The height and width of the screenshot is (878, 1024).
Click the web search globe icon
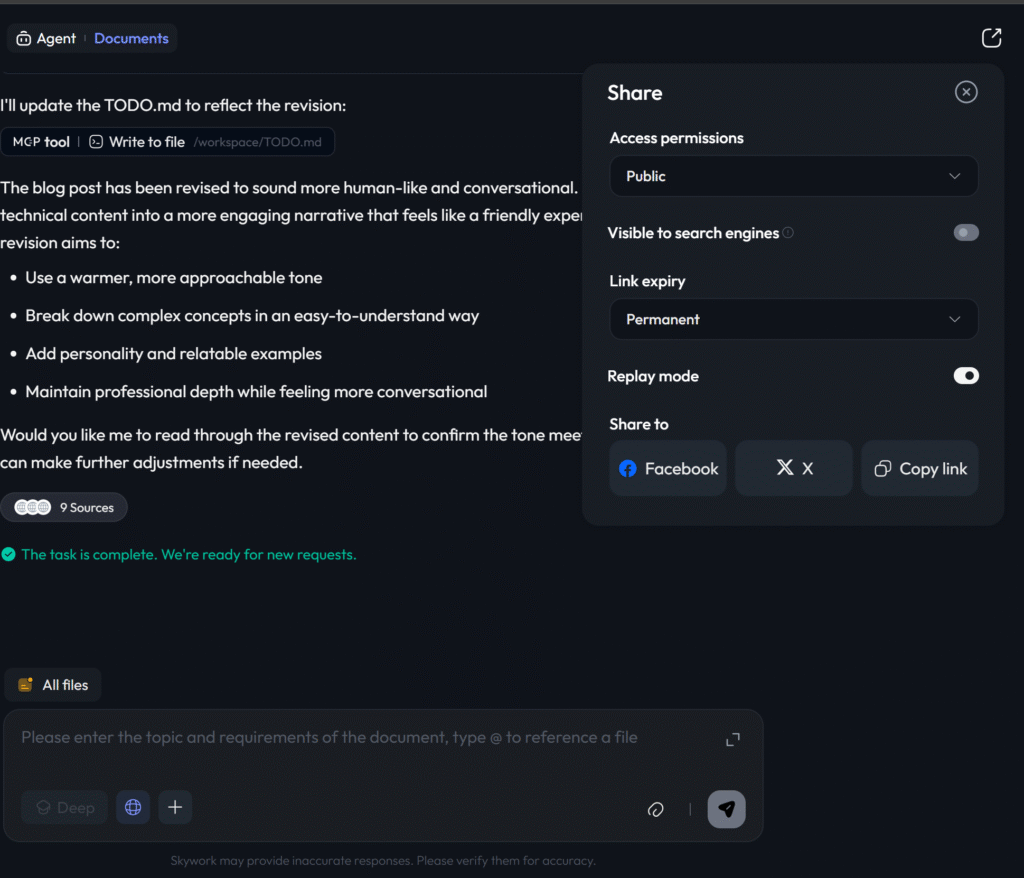[133, 807]
